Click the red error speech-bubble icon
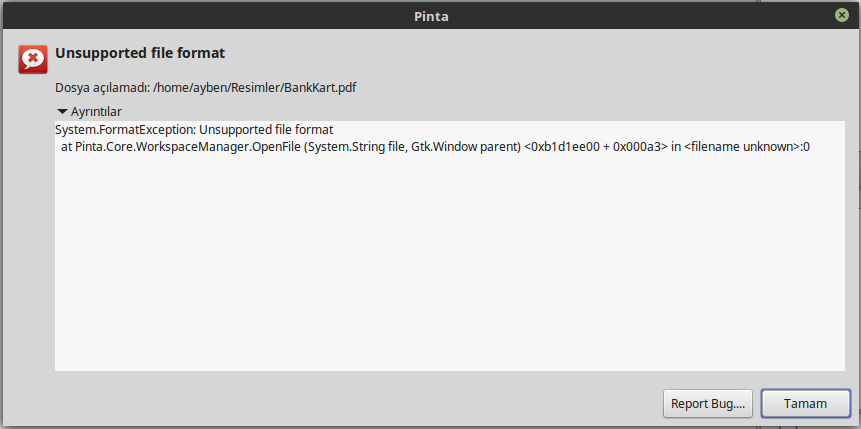This screenshot has width=861, height=429. click(x=33, y=59)
